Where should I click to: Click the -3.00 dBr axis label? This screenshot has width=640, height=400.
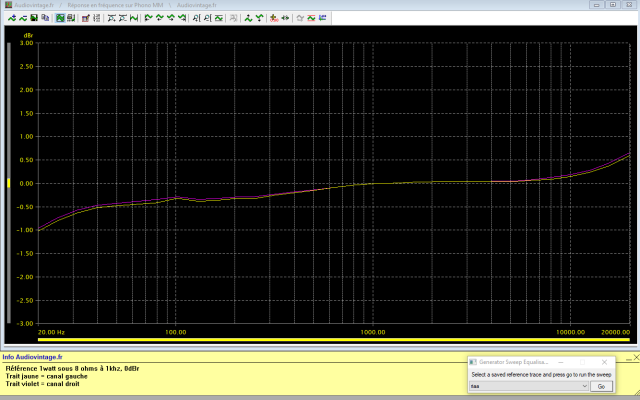click(x=25, y=324)
